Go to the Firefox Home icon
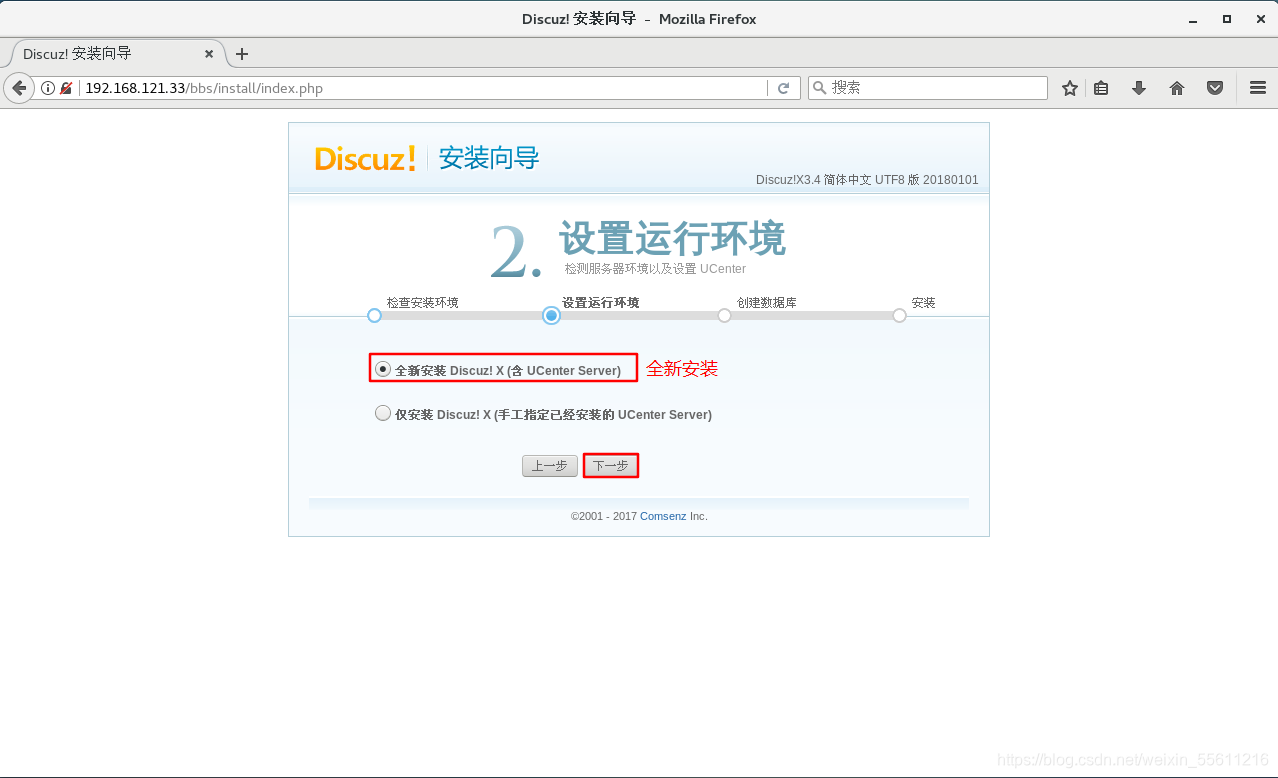The height and width of the screenshot is (778, 1278). click(1177, 88)
